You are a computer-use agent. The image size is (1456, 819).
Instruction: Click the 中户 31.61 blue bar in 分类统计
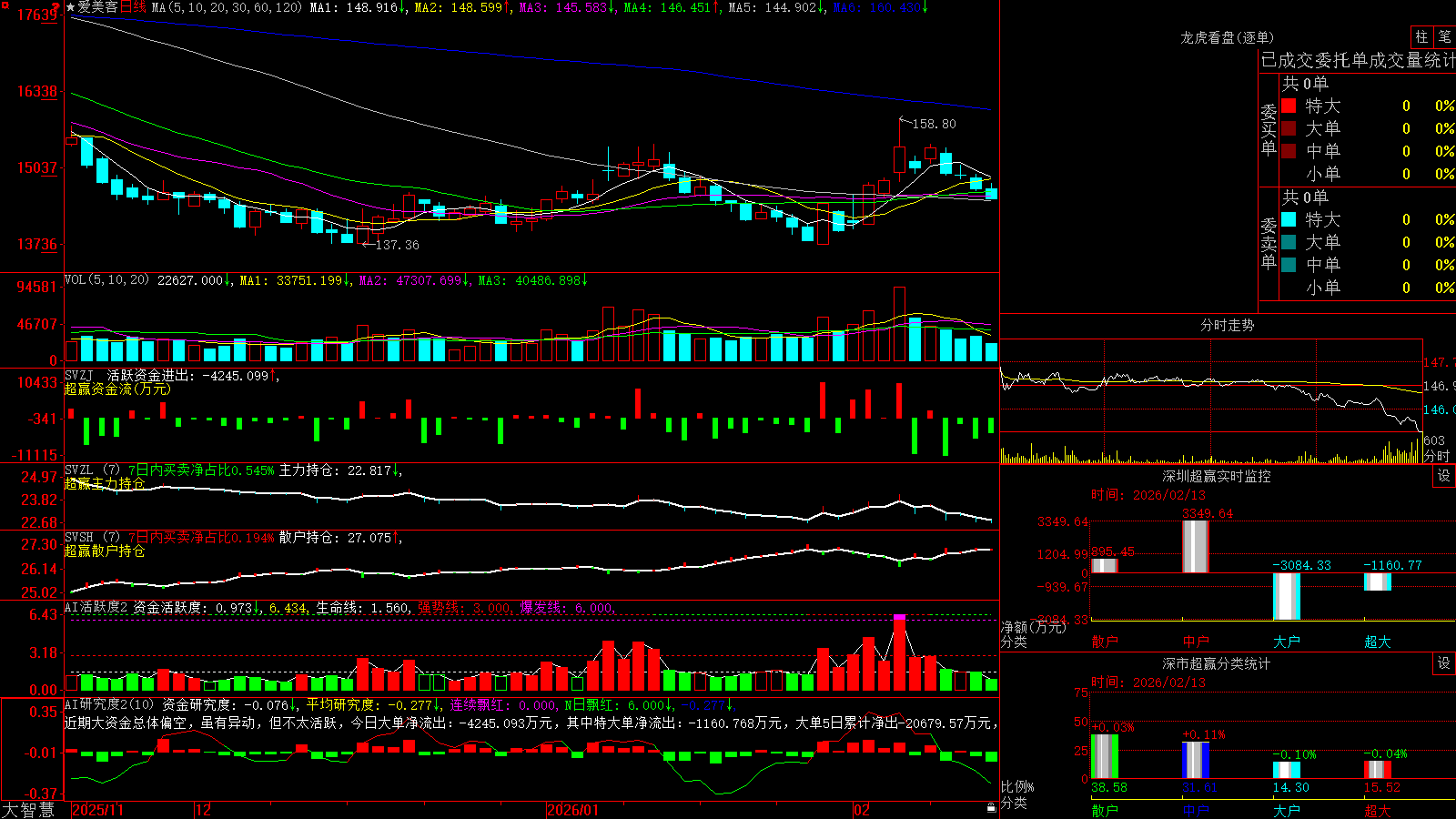point(1196,760)
